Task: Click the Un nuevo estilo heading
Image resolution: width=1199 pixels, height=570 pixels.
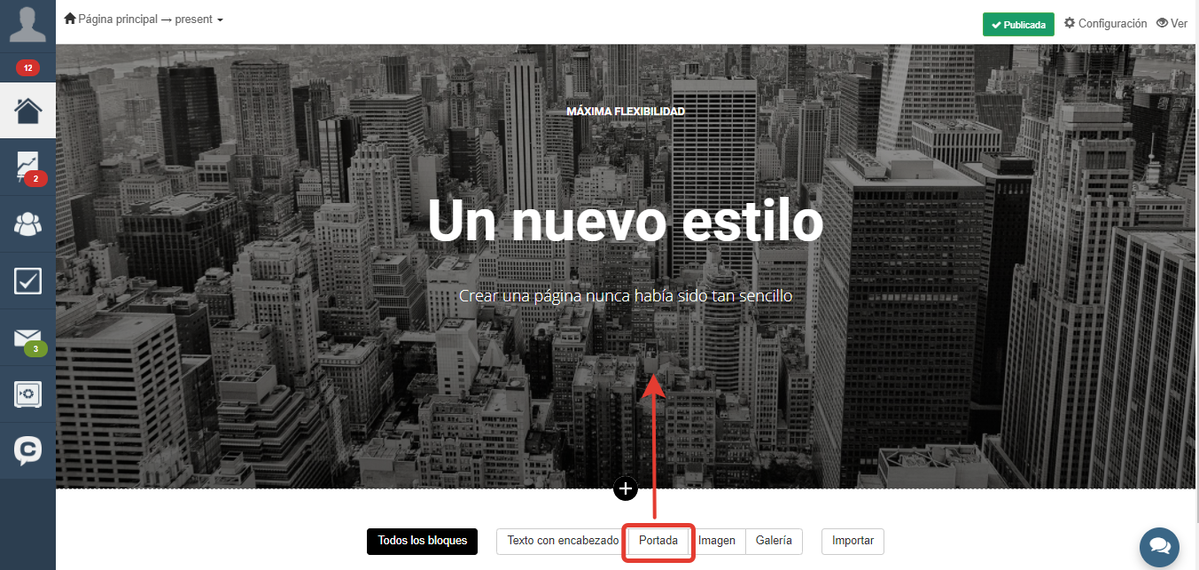Action: point(625,220)
